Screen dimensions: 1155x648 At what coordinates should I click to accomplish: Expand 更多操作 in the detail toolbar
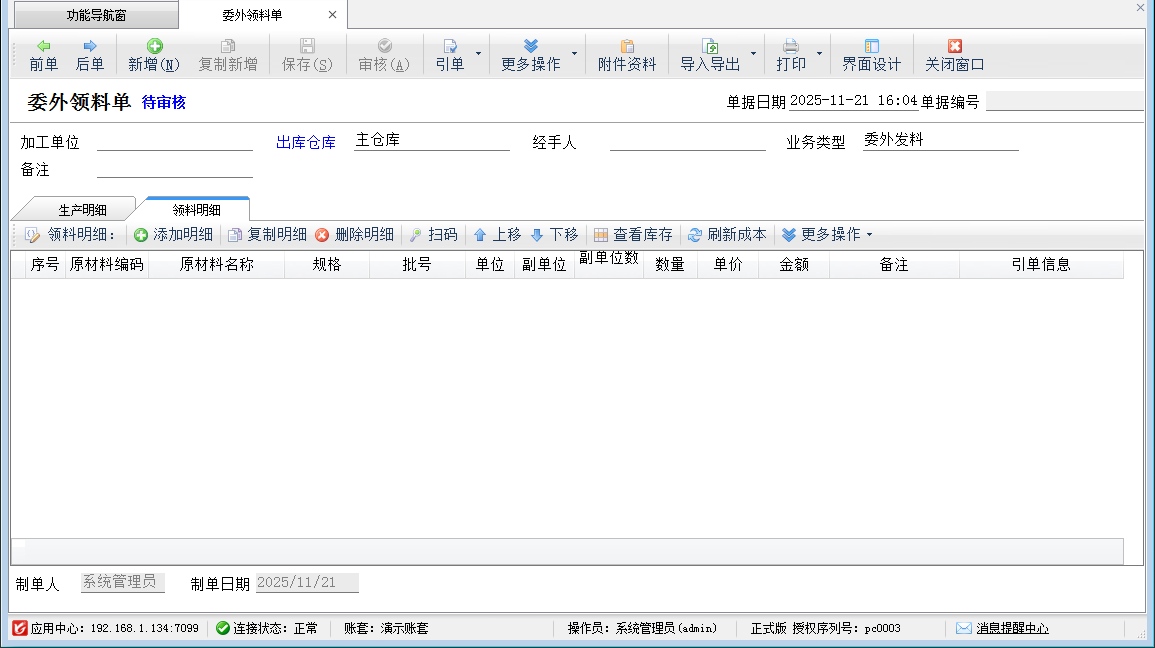[827, 235]
